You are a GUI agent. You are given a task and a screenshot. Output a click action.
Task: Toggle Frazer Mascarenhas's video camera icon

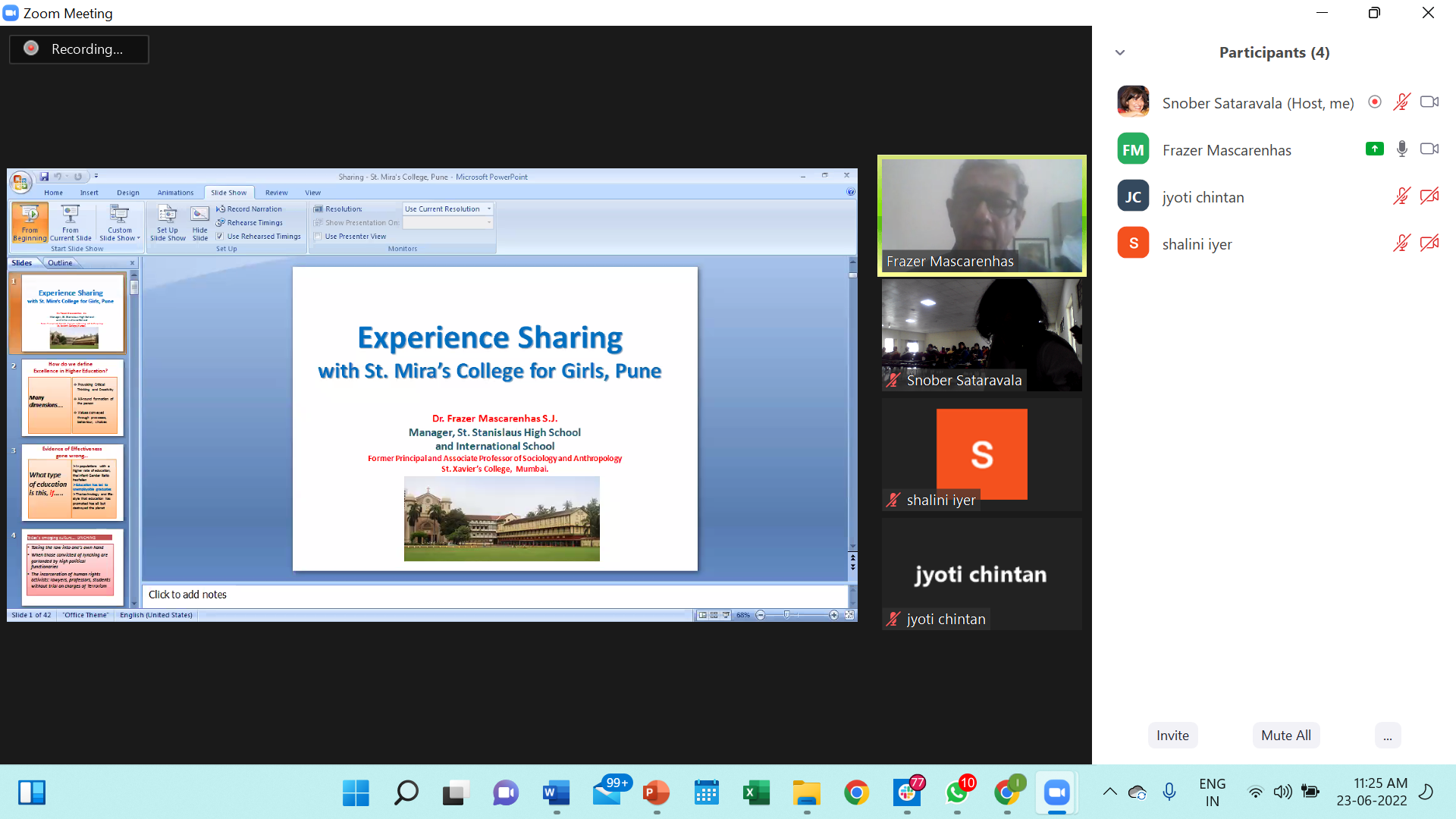1429,149
